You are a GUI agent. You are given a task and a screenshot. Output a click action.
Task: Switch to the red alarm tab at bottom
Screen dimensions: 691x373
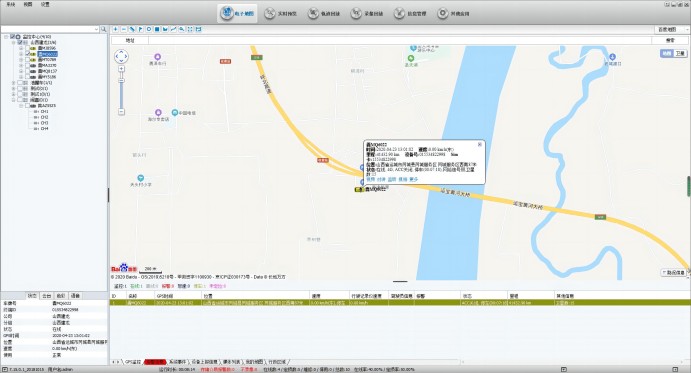(x=155, y=362)
